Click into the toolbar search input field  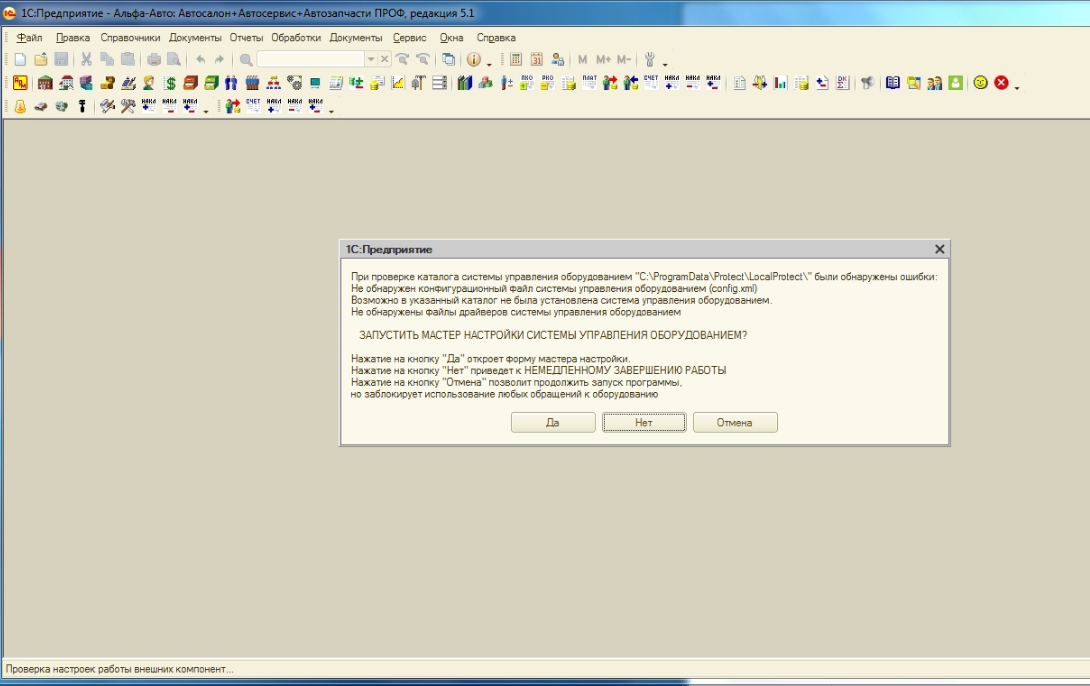pos(310,60)
